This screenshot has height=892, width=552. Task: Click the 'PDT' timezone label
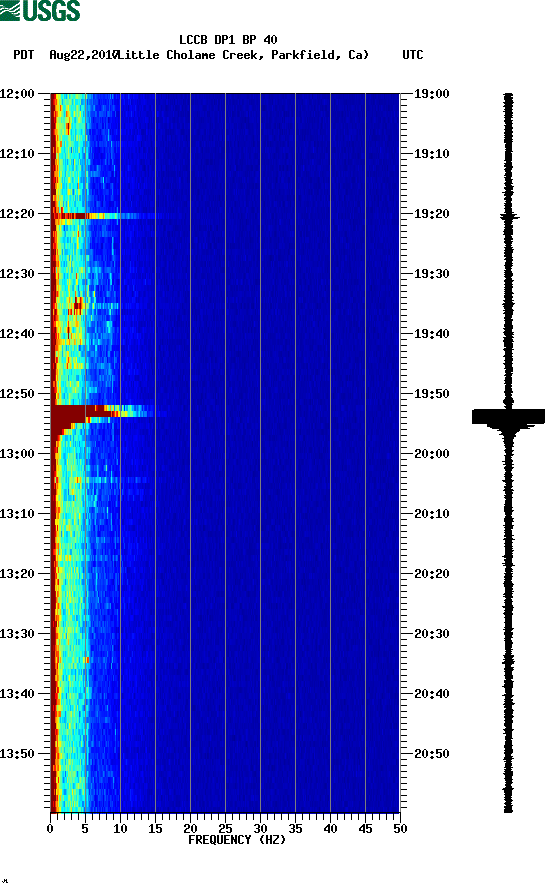pos(23,55)
